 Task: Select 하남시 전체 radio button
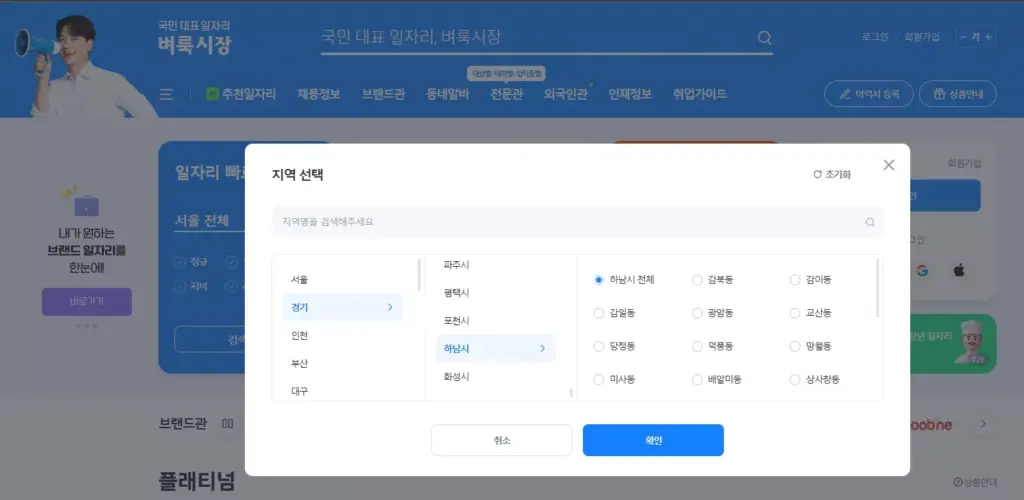tap(598, 280)
